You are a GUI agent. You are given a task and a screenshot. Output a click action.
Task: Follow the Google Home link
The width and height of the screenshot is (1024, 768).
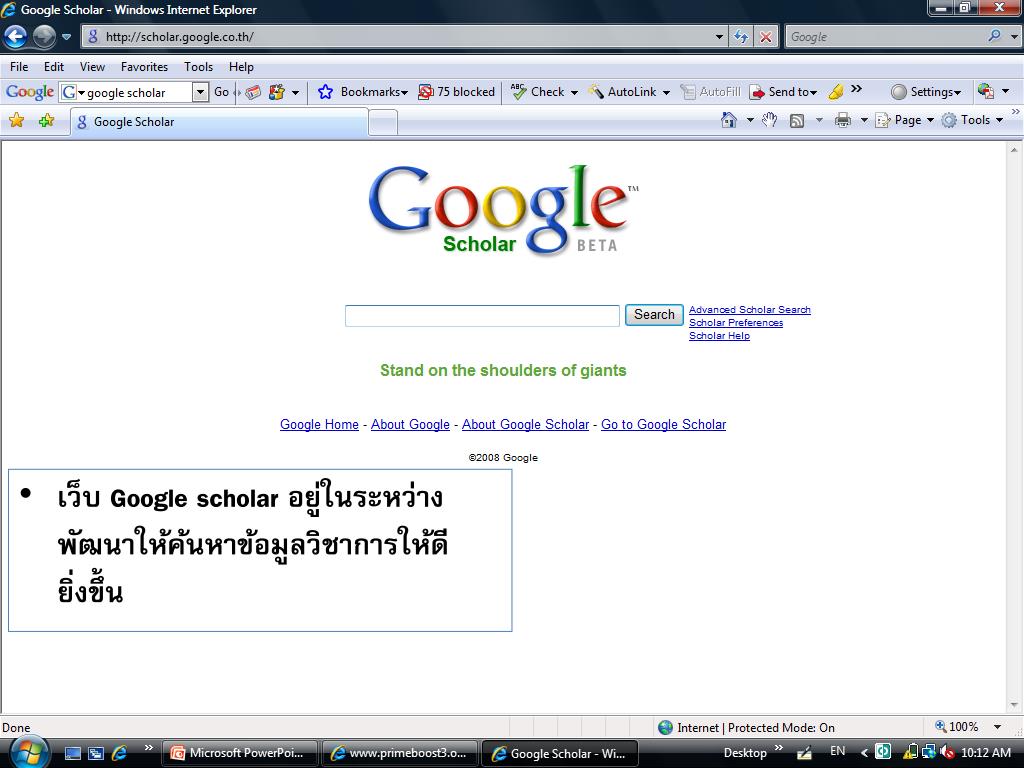coord(319,424)
